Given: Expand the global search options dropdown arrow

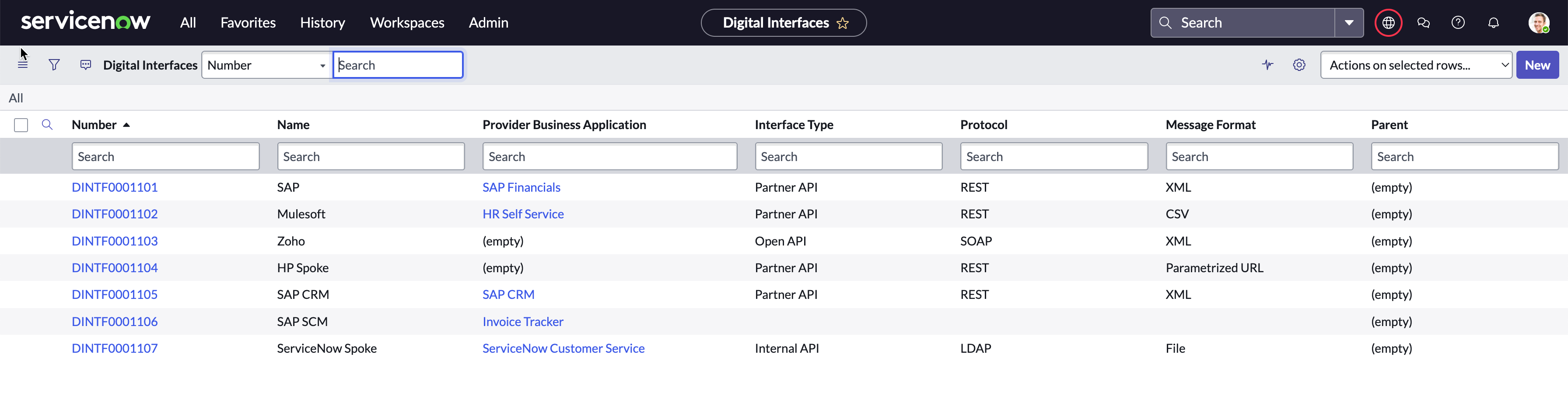Looking at the screenshot, I should point(1349,23).
